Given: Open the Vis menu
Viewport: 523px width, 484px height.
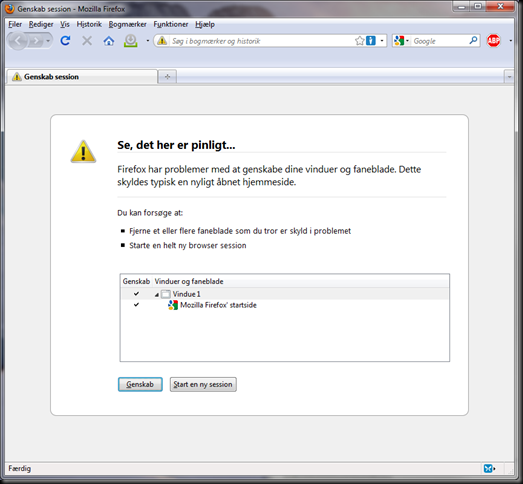Looking at the screenshot, I should (65, 24).
